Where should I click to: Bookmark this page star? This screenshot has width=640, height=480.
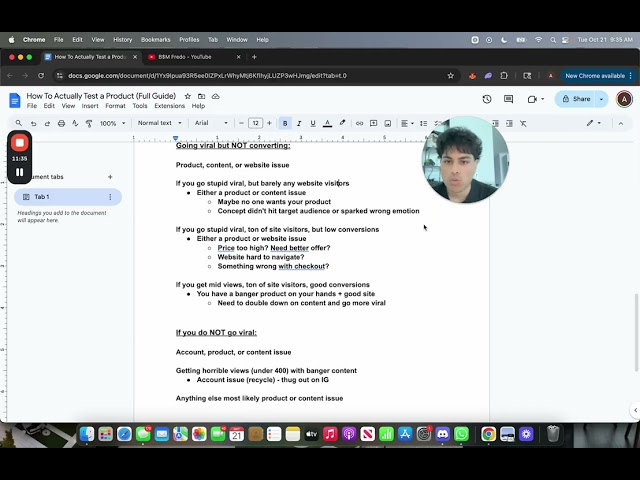(x=451, y=76)
